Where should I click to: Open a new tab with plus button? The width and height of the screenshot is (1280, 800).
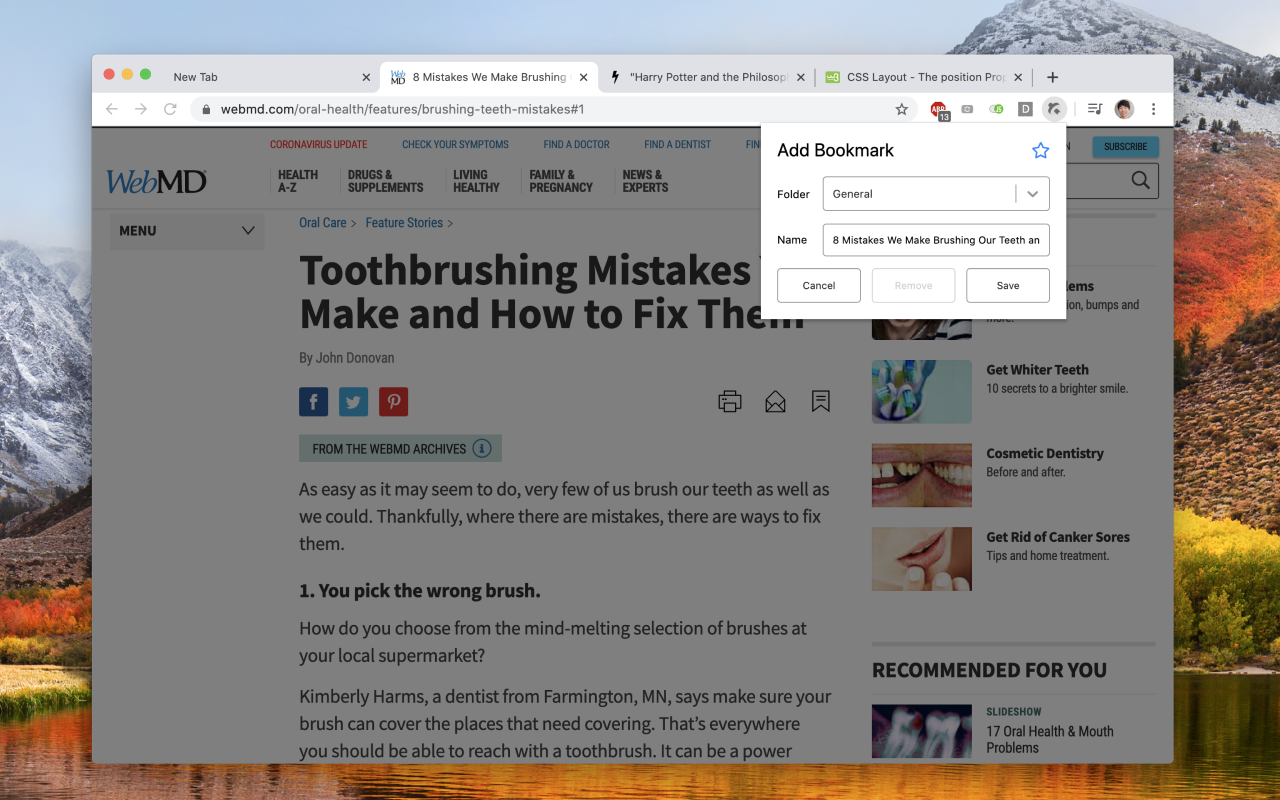point(1052,77)
